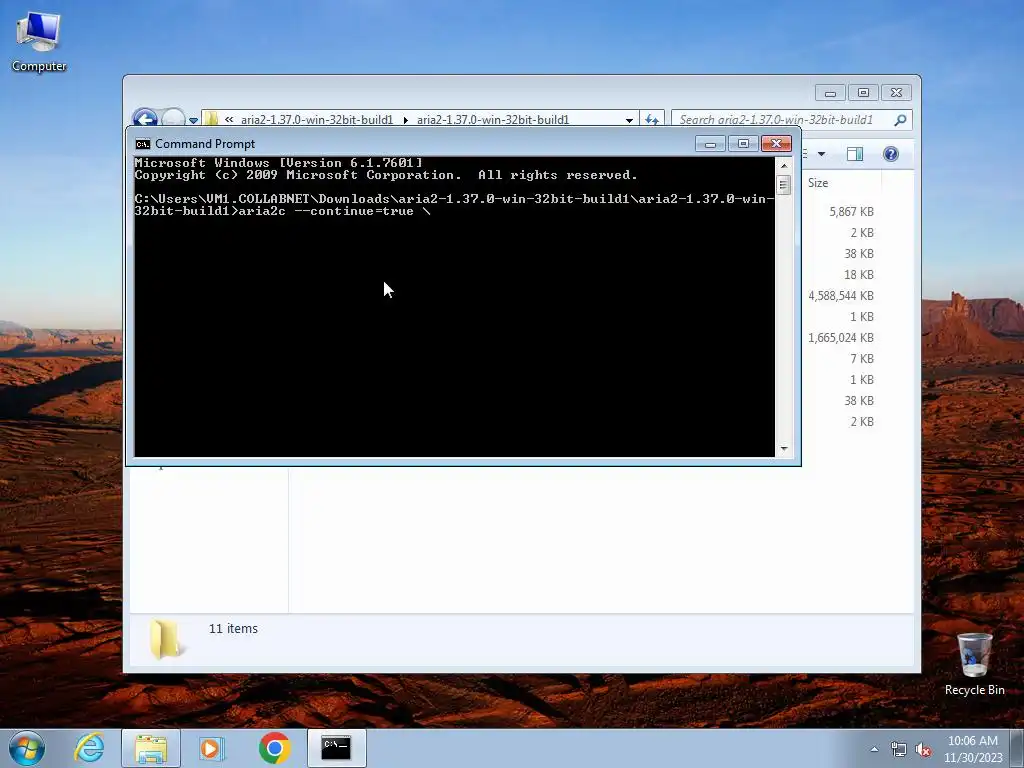Open the clock showing 10:06 AM
This screenshot has height=768, width=1024.
coord(972,749)
